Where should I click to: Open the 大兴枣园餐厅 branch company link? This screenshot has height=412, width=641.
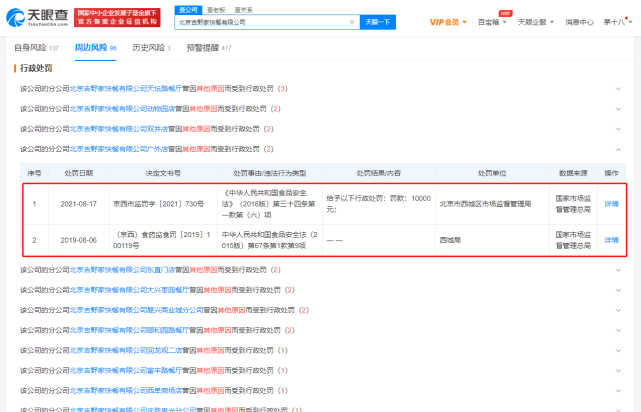pos(129,290)
